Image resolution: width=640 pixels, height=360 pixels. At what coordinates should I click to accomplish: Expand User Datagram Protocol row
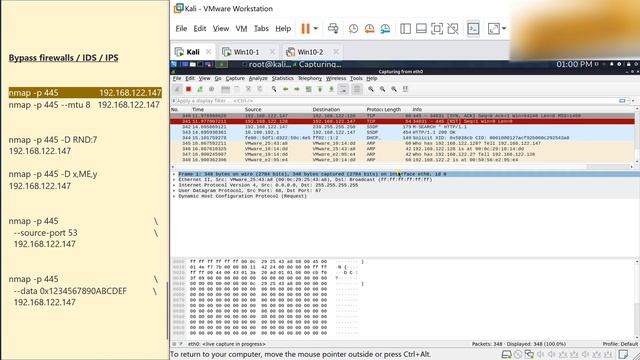click(174, 190)
